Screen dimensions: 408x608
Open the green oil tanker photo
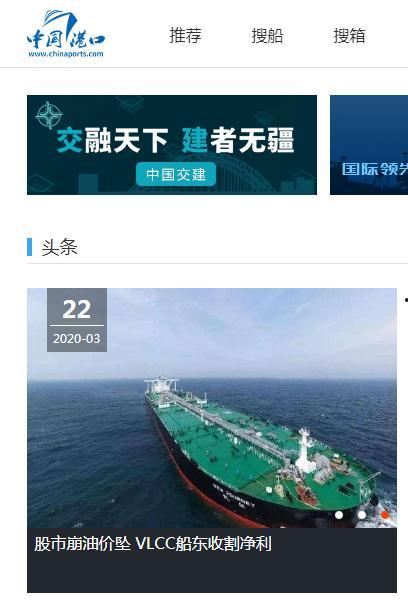212,408
